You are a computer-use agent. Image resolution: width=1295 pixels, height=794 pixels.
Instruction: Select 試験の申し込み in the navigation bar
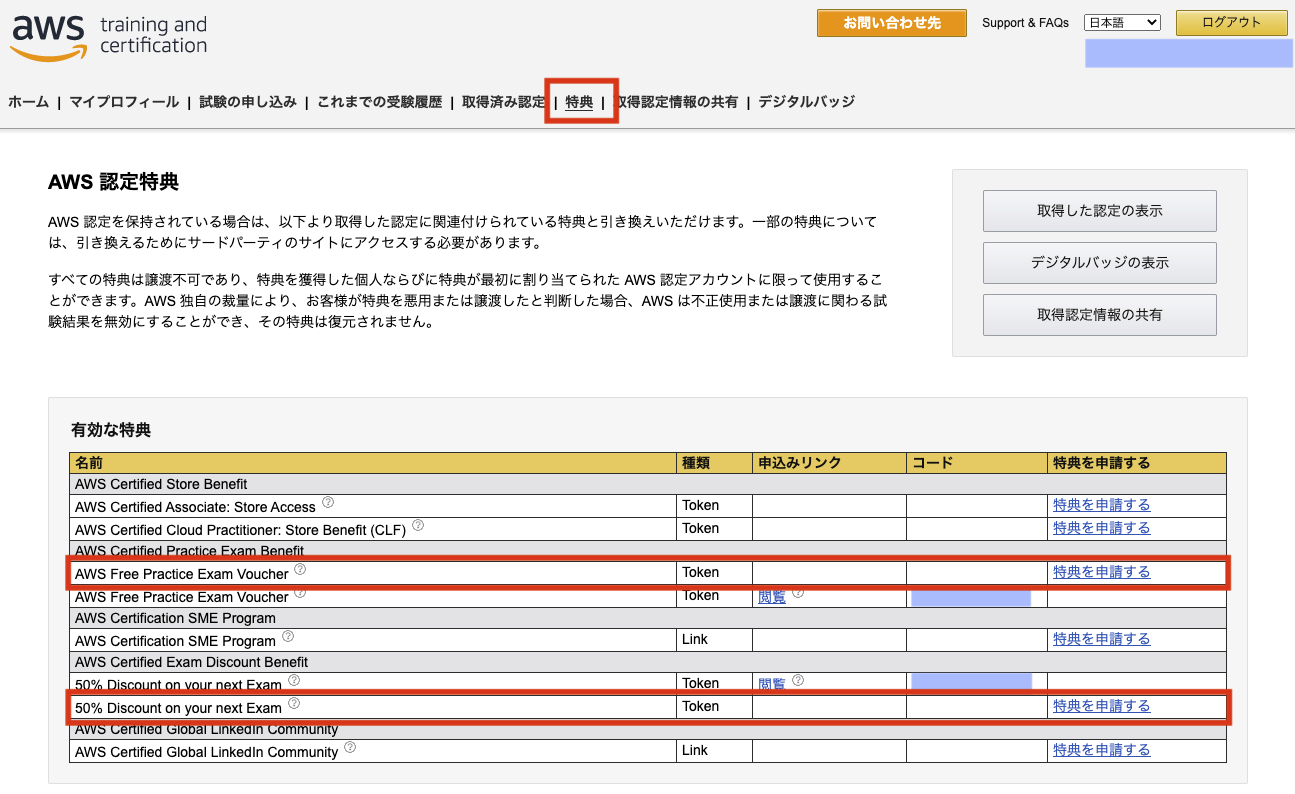(x=248, y=101)
